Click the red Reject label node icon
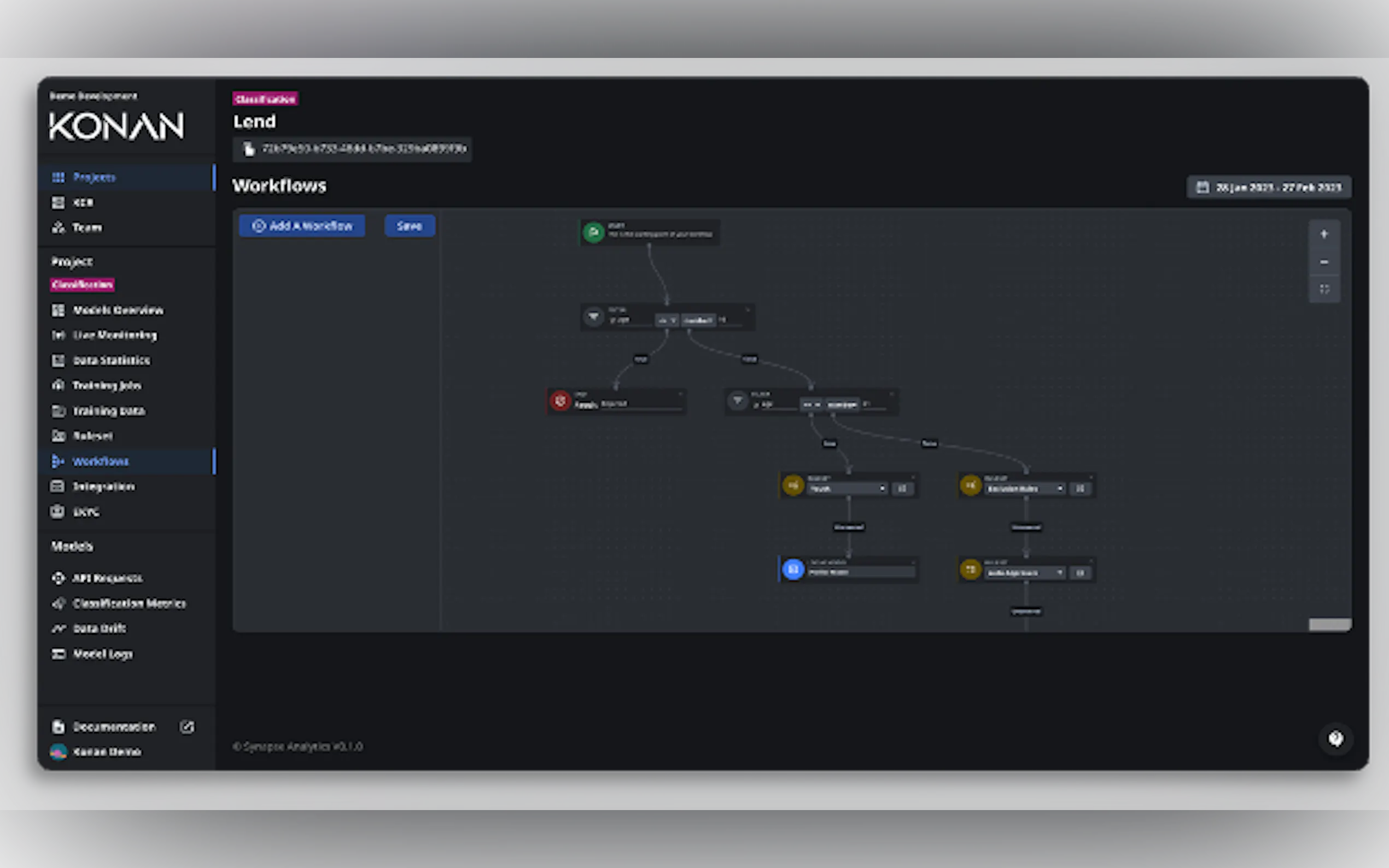 point(560,401)
